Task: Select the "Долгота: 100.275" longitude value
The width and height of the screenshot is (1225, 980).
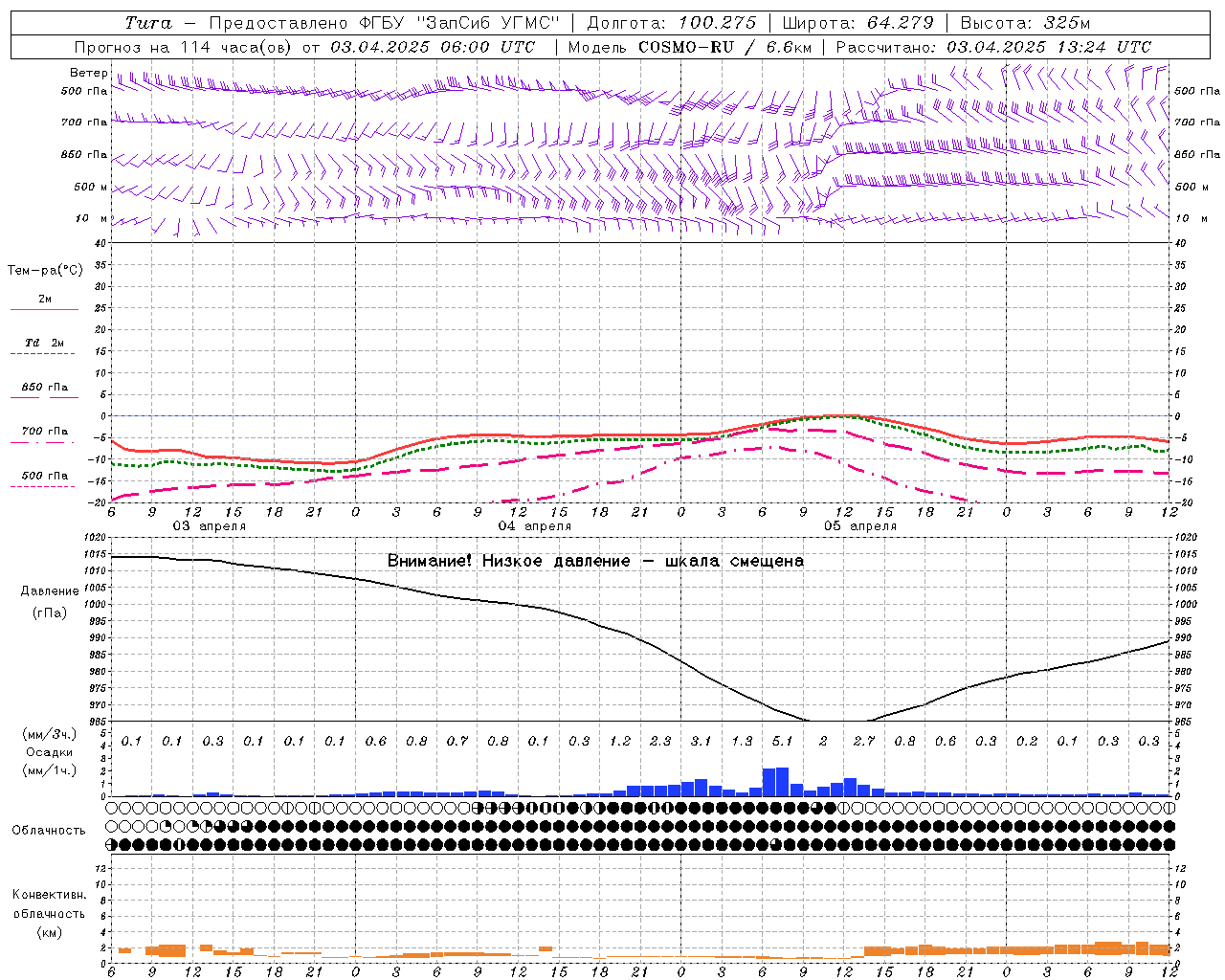Action: (x=671, y=23)
